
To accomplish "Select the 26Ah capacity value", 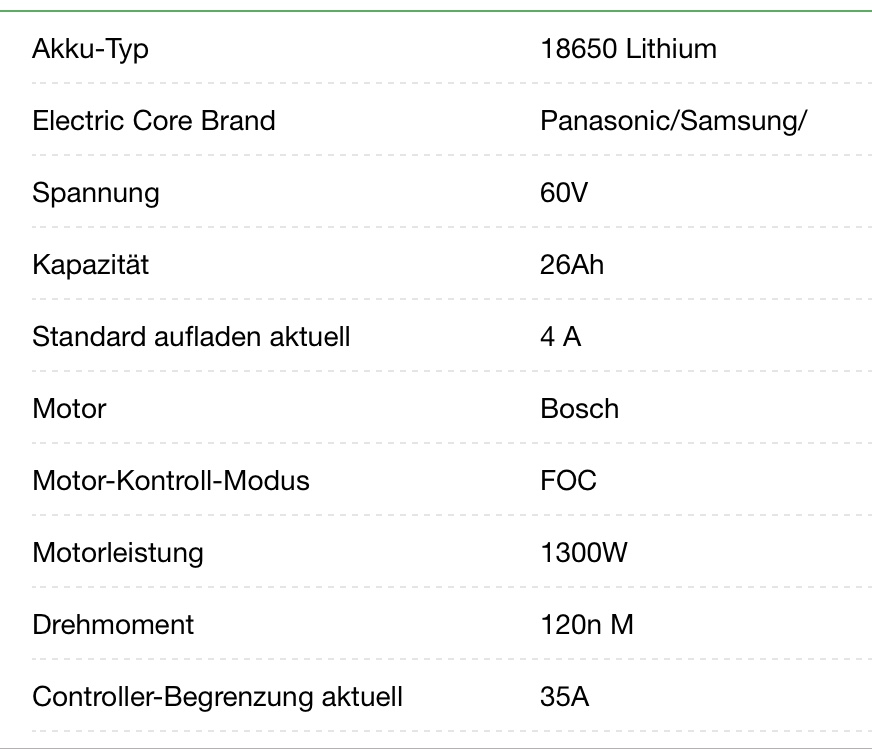I will click(571, 264).
